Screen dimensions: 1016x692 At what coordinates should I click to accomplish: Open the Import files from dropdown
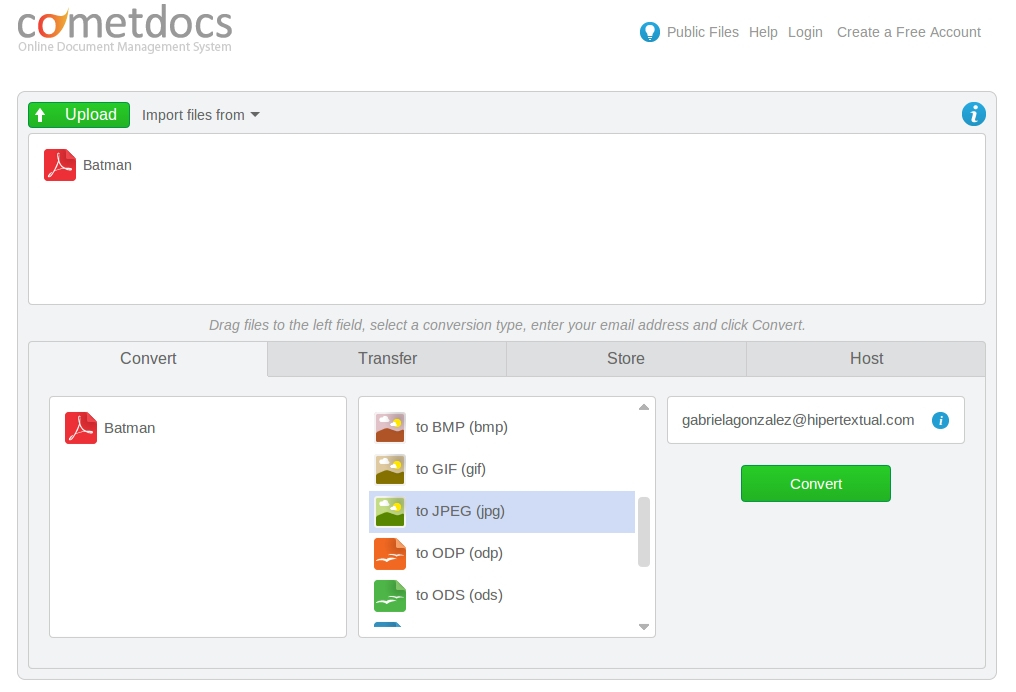[200, 114]
